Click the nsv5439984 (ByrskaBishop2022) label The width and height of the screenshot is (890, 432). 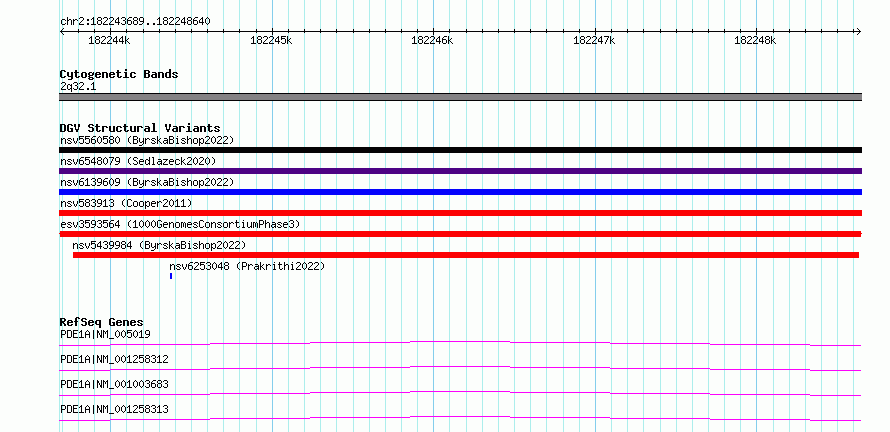(159, 245)
